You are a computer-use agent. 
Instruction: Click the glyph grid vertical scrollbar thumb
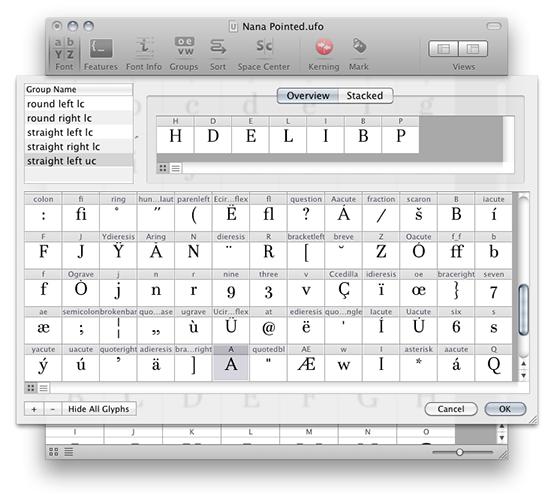point(524,310)
